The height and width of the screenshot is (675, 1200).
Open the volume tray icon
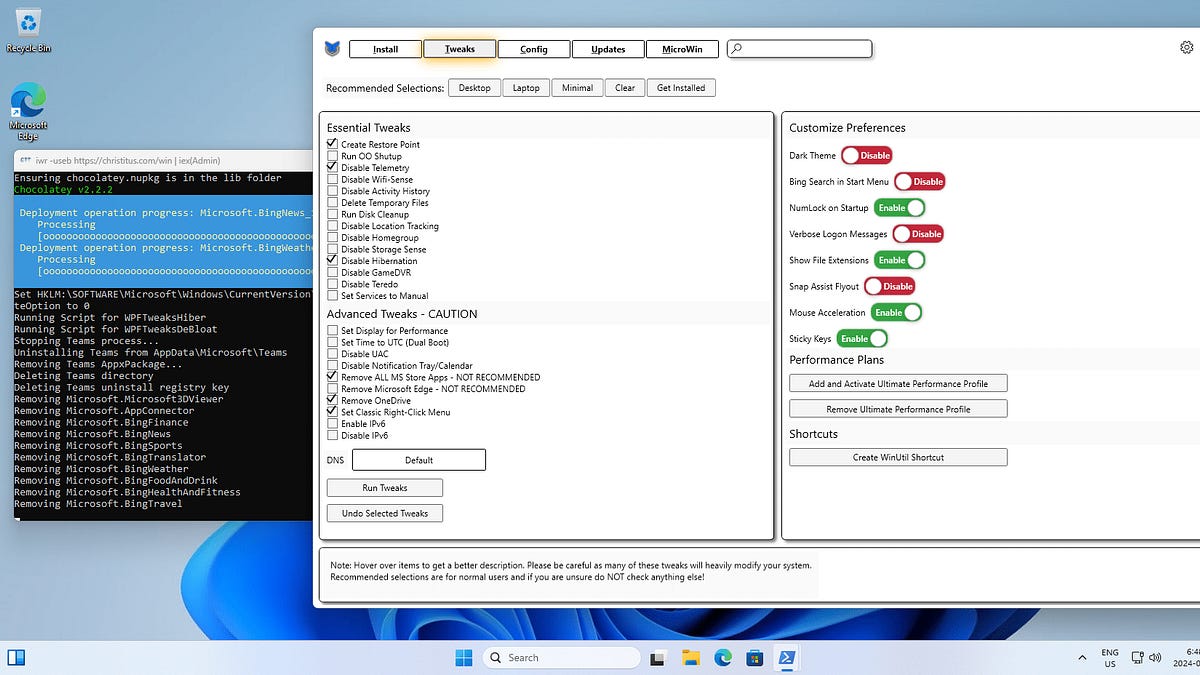click(1156, 658)
